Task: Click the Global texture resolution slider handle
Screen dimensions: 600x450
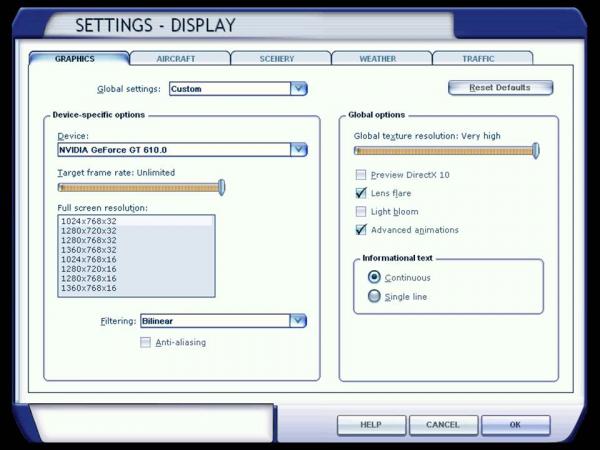Action: click(x=536, y=150)
